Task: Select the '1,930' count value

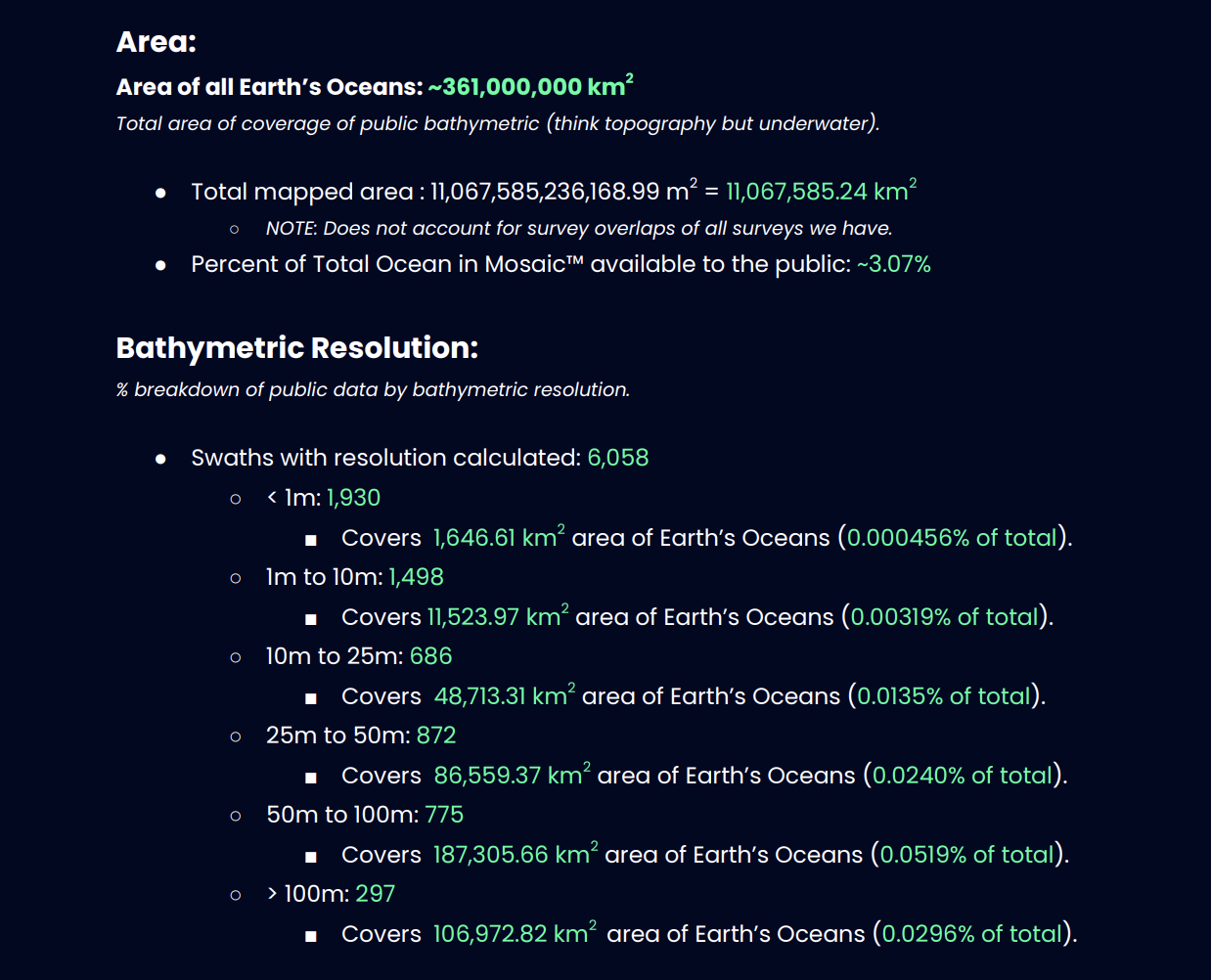Action: point(353,498)
